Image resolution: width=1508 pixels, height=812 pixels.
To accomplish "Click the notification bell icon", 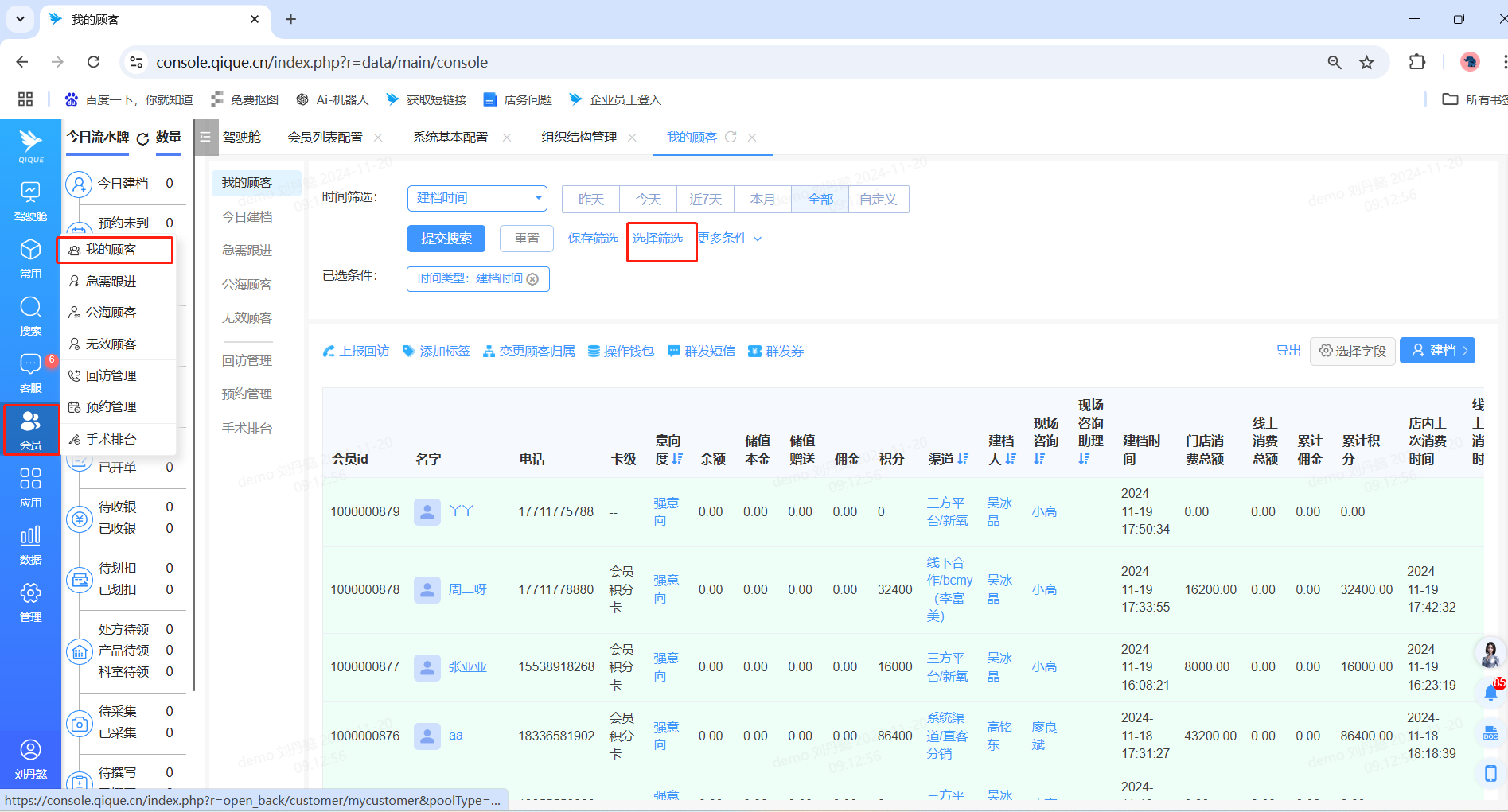I will pos(1490,693).
